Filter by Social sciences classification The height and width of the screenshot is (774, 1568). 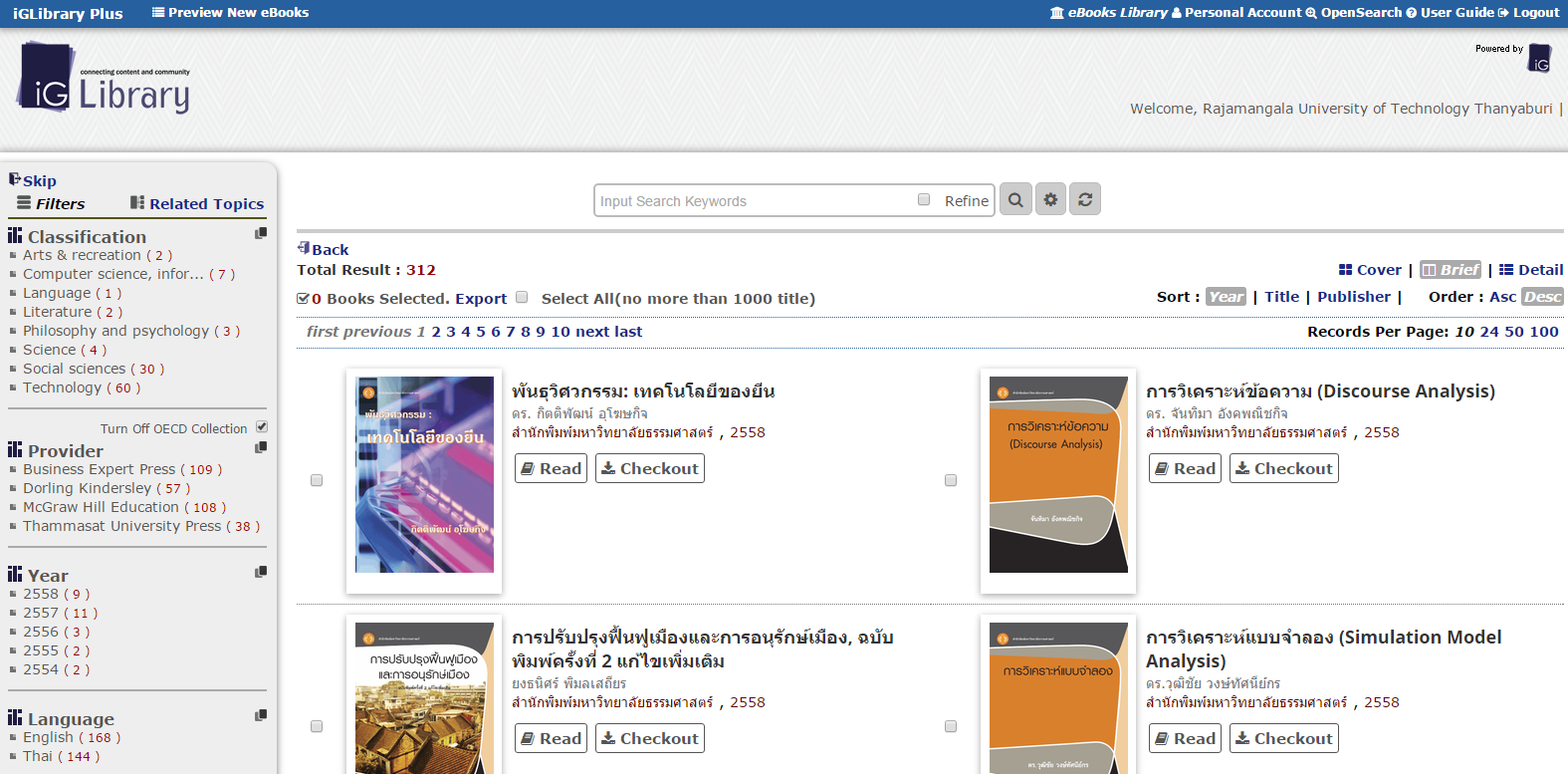[94, 369]
